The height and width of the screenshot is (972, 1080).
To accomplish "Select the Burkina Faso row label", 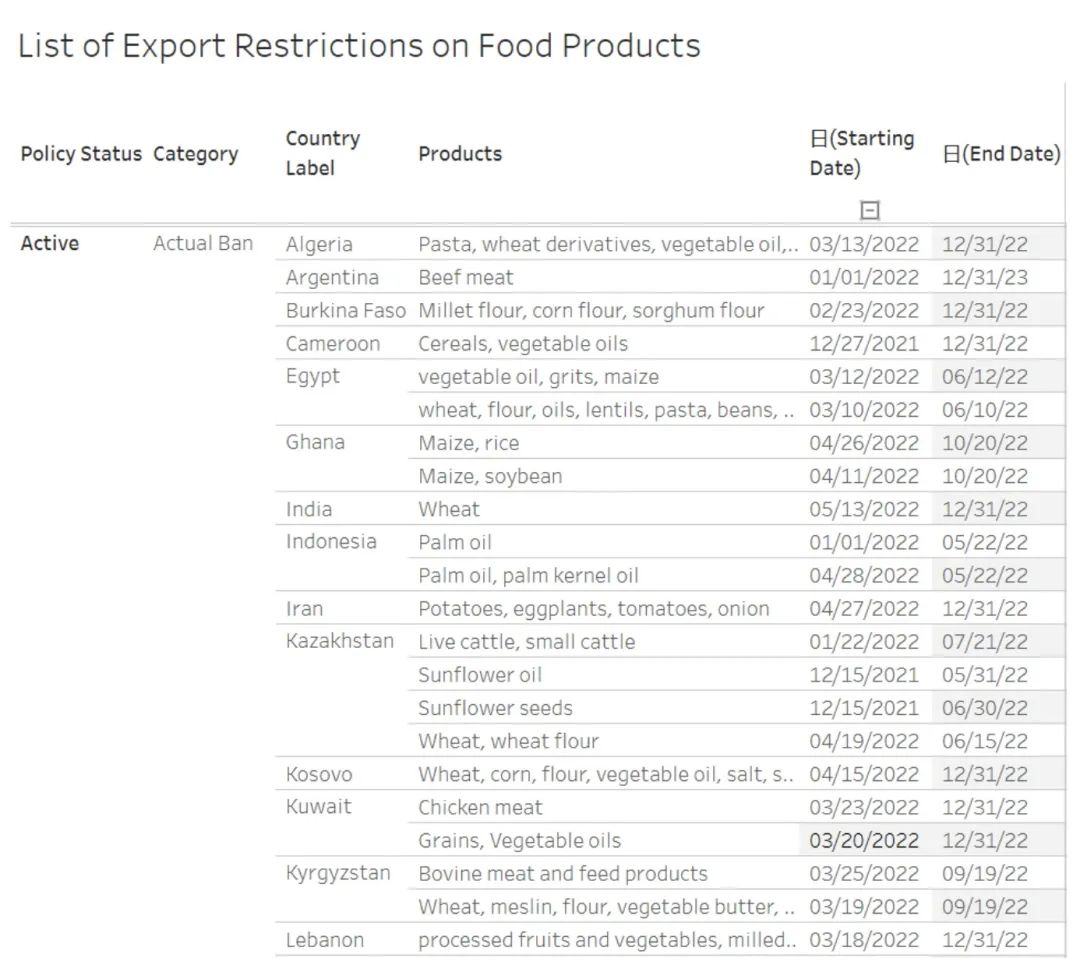I will coord(346,311).
